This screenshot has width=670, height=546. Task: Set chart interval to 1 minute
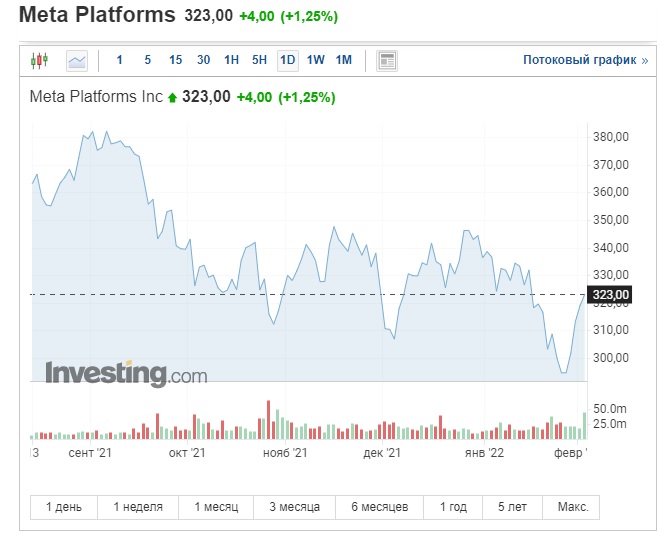[120, 60]
